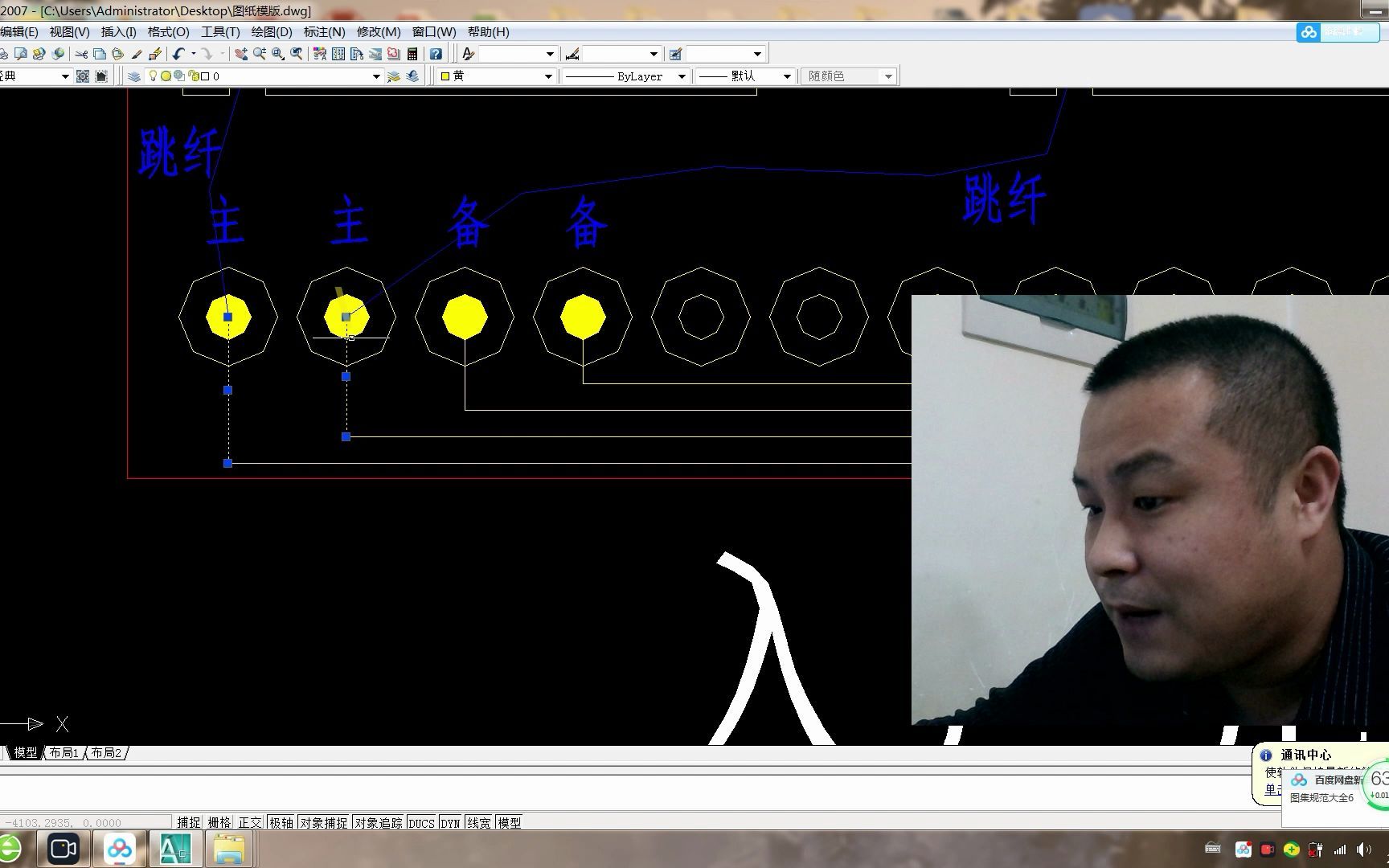Click the 模型 status bar button
1389x868 pixels.
510,822
